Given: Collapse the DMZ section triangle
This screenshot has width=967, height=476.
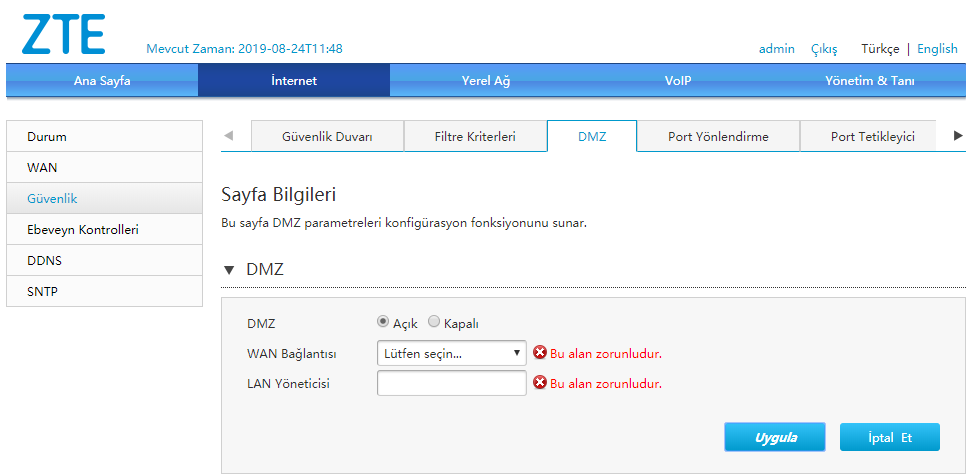Looking at the screenshot, I should pyautogui.click(x=229, y=270).
